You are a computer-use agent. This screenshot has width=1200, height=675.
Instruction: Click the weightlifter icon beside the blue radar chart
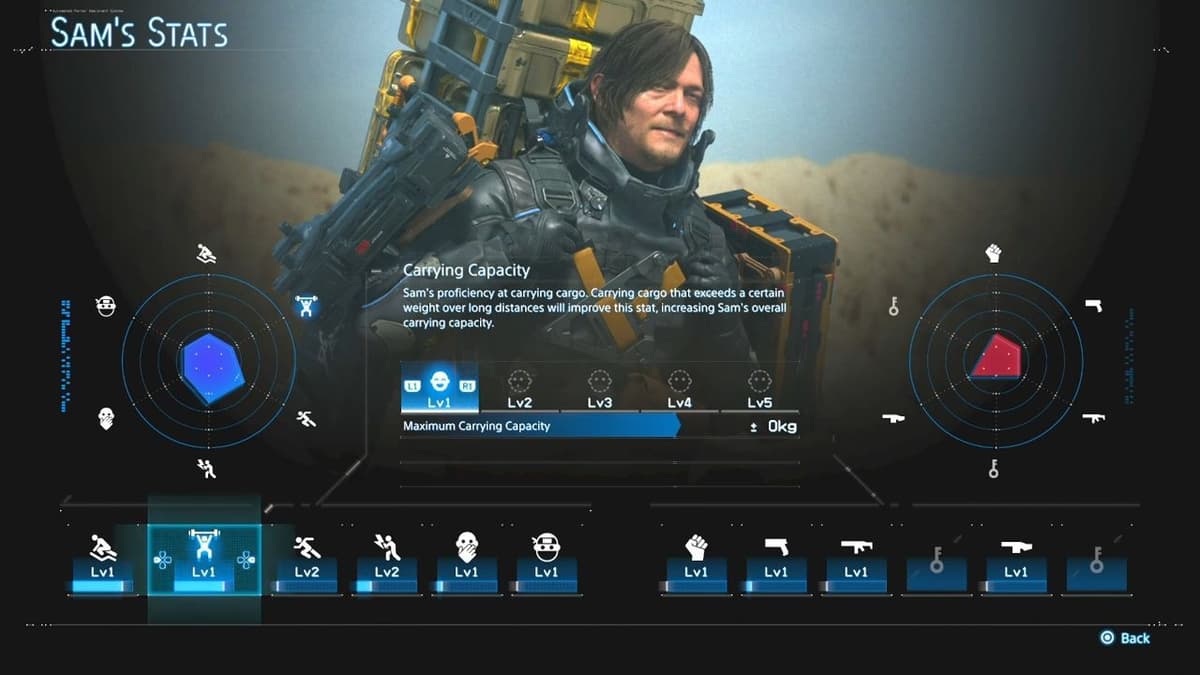pos(306,306)
